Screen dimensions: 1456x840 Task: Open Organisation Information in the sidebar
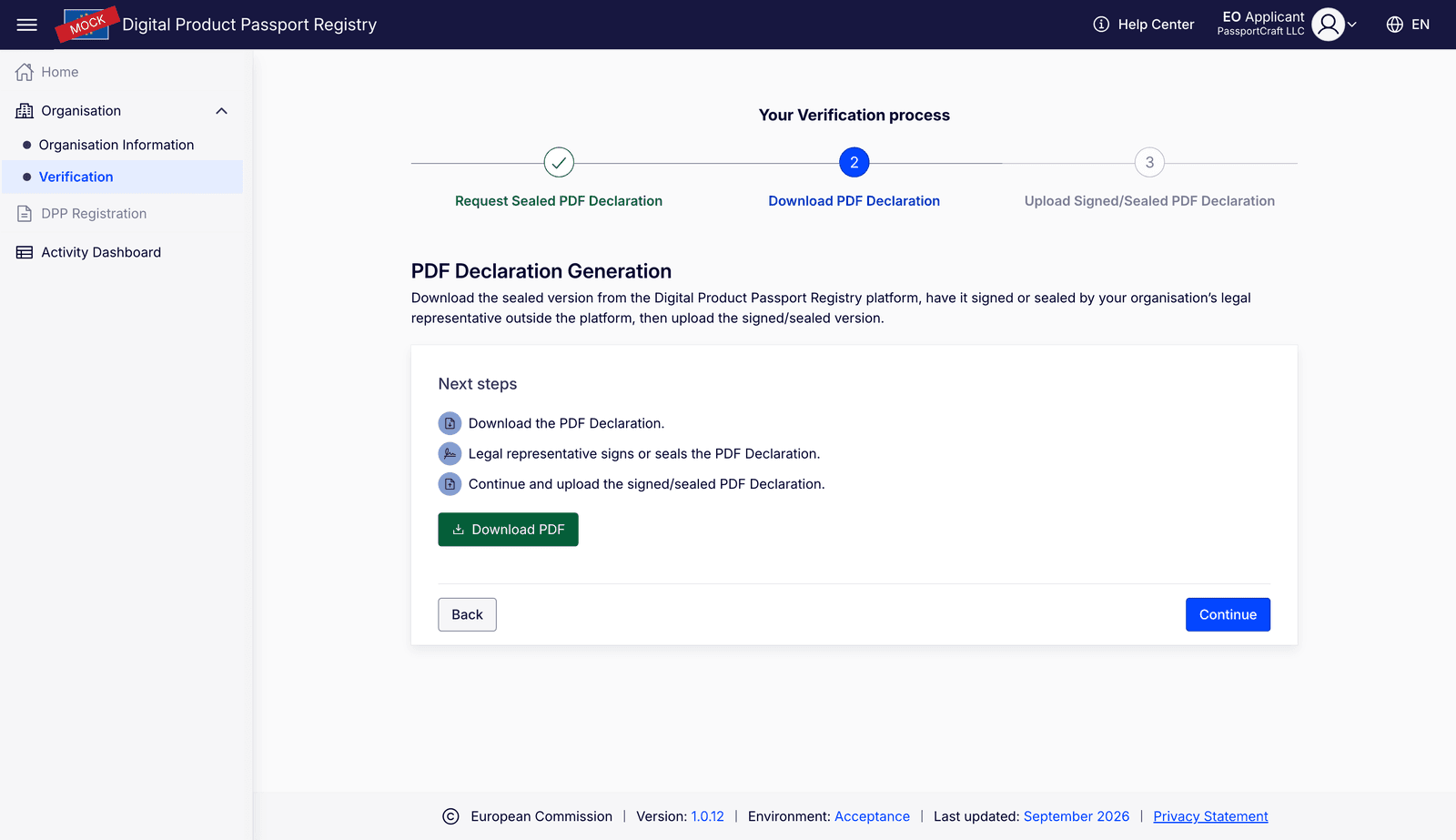(116, 145)
